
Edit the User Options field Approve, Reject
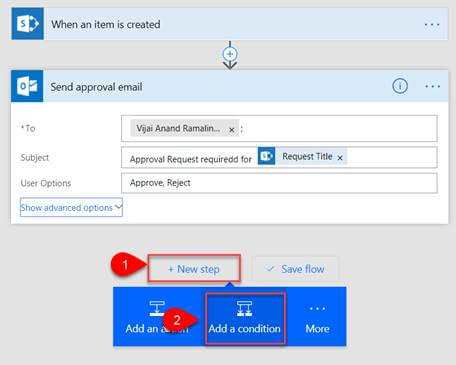click(x=279, y=183)
